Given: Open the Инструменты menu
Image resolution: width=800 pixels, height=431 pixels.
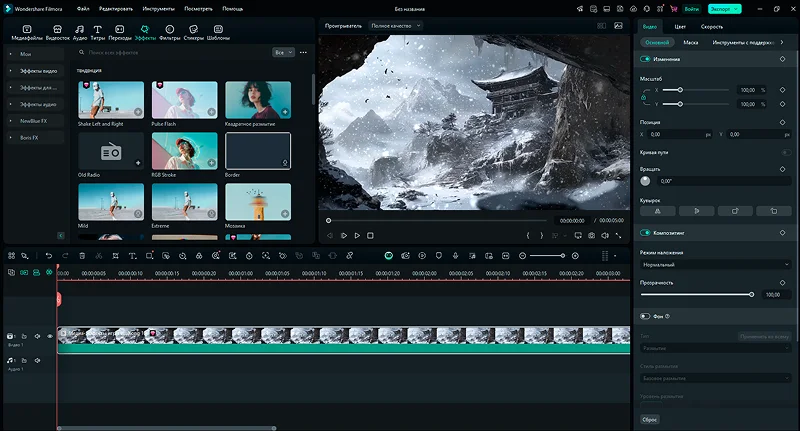Looking at the screenshot, I should 158,9.
